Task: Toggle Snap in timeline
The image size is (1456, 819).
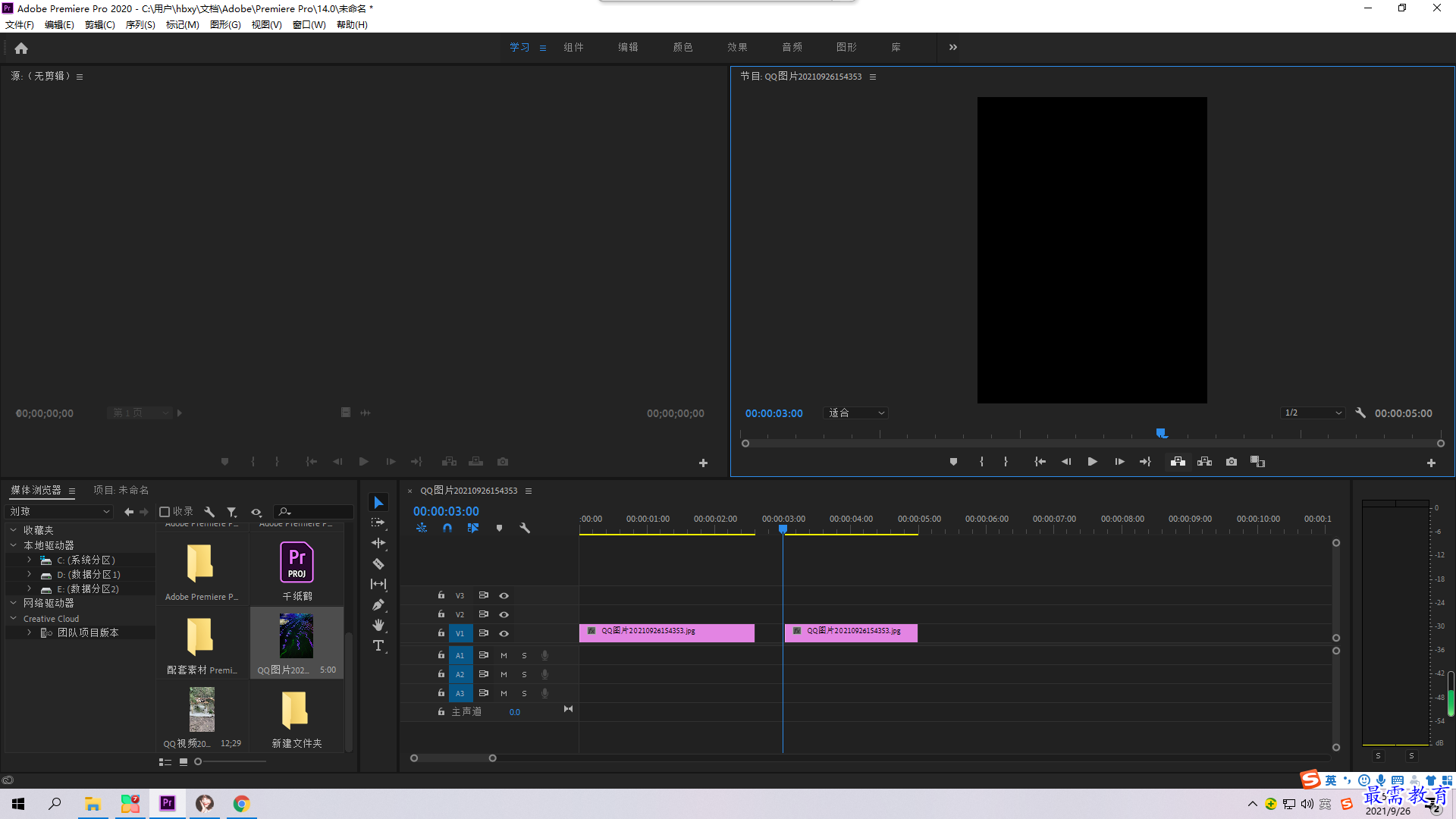Action: tap(447, 528)
